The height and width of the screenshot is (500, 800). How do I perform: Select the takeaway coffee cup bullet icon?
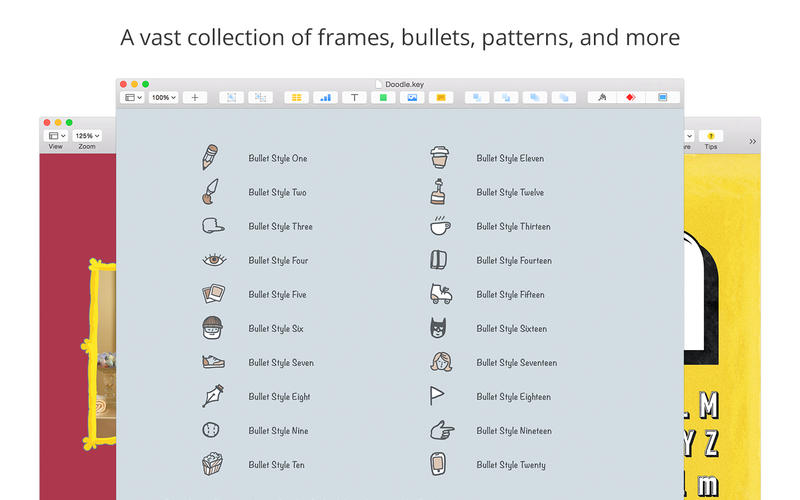(439, 157)
